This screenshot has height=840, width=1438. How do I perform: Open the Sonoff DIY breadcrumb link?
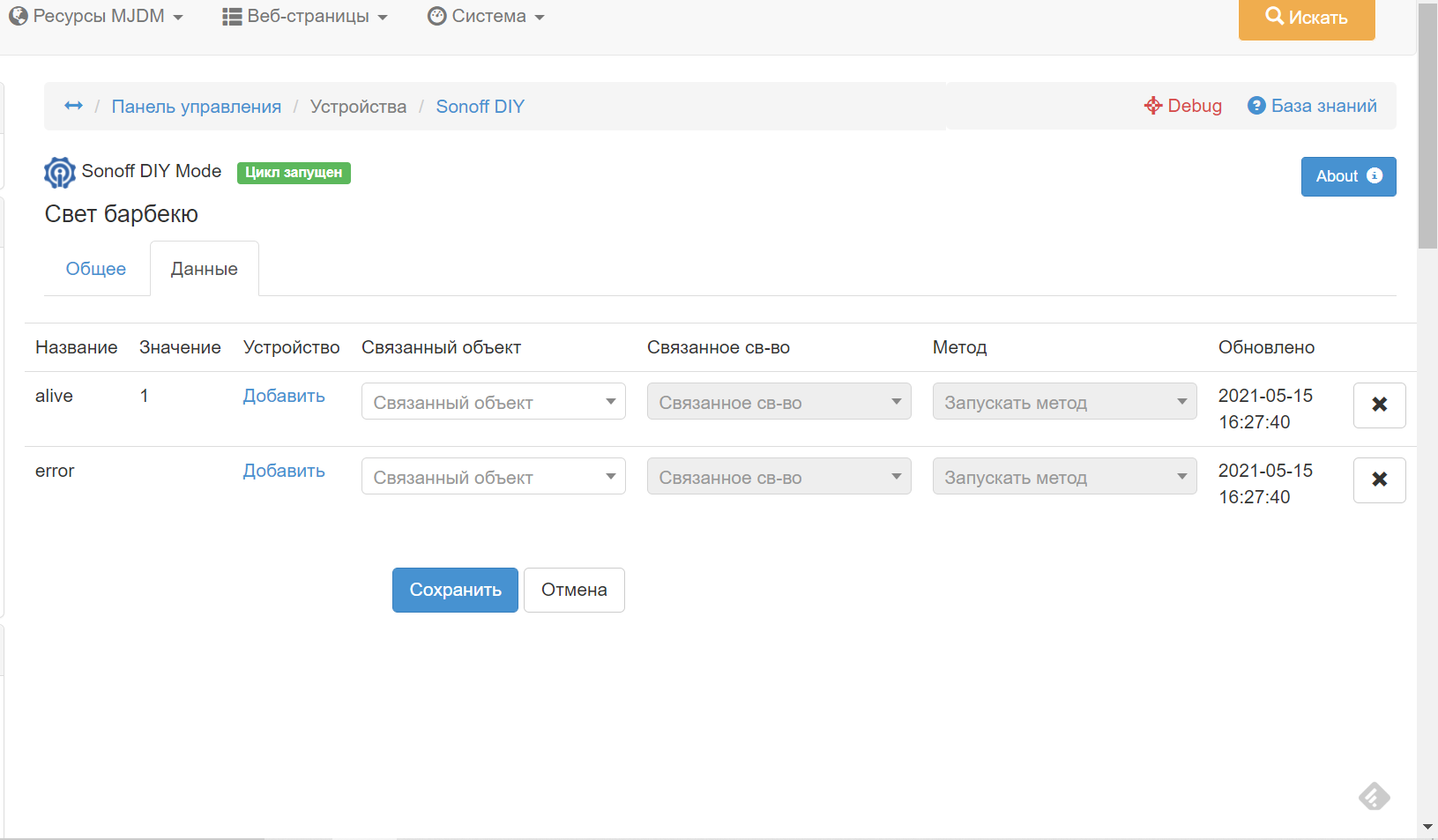pos(481,107)
